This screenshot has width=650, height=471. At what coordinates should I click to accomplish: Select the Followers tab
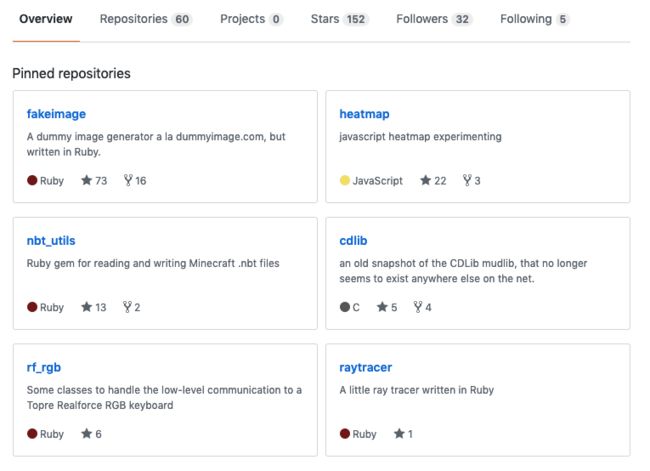(434, 19)
